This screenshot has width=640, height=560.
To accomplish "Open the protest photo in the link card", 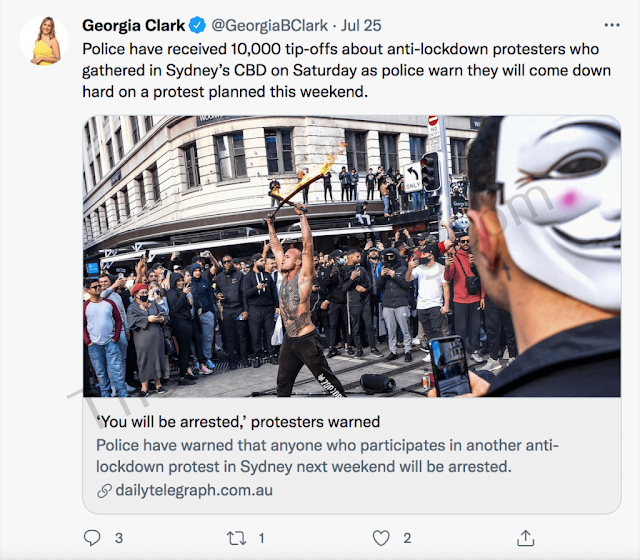I will (300, 255).
